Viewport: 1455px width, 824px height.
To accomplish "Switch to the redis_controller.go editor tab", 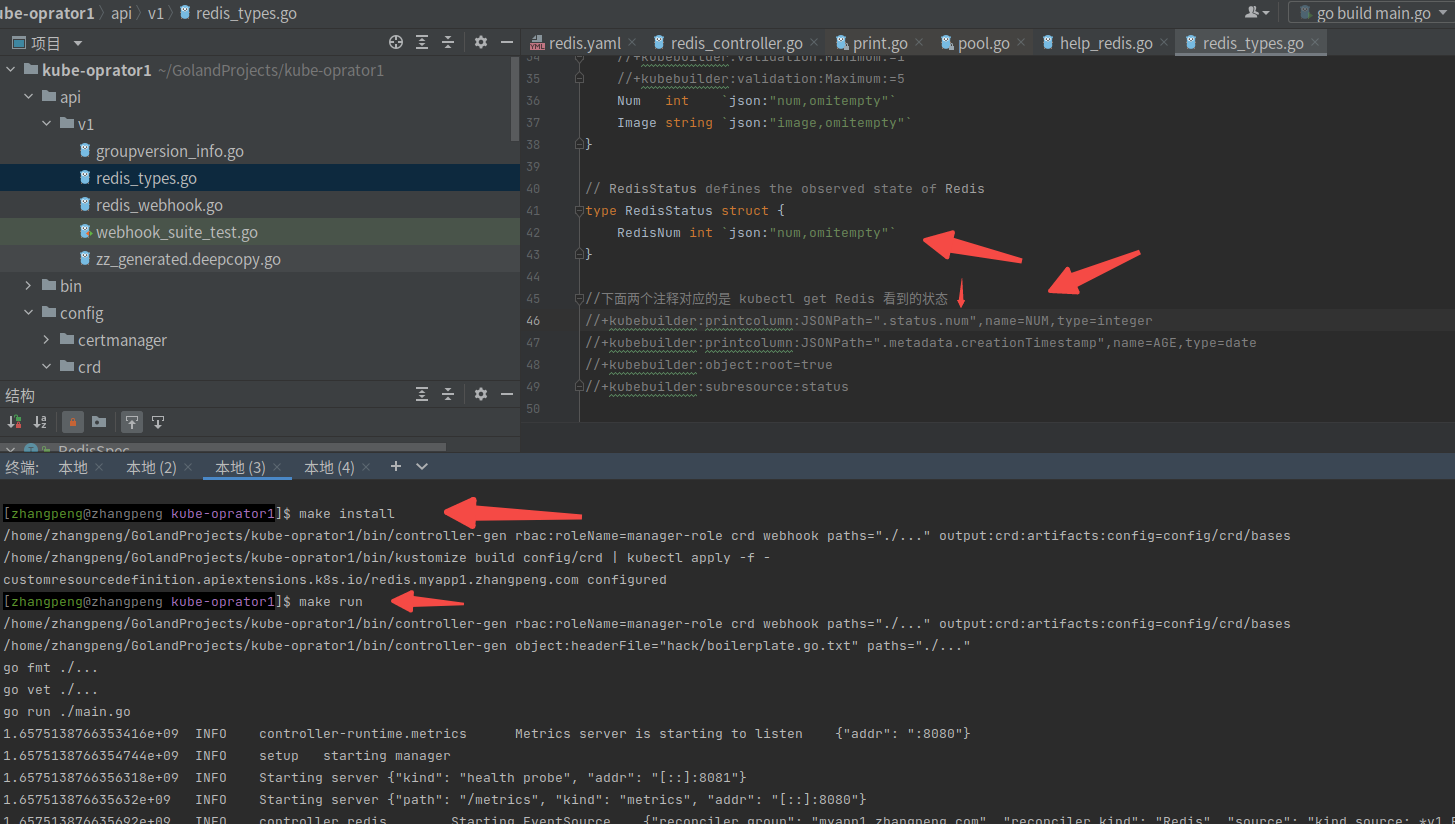I will pyautogui.click(x=736, y=43).
